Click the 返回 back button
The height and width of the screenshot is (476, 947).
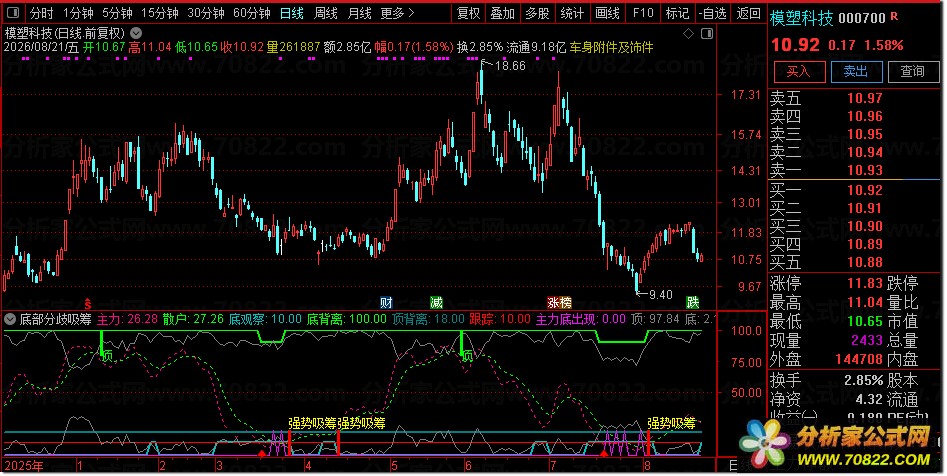(x=749, y=13)
